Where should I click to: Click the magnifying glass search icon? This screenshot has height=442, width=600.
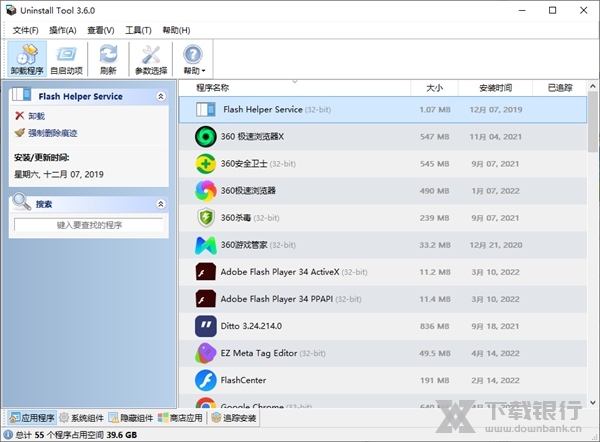tap(21, 202)
